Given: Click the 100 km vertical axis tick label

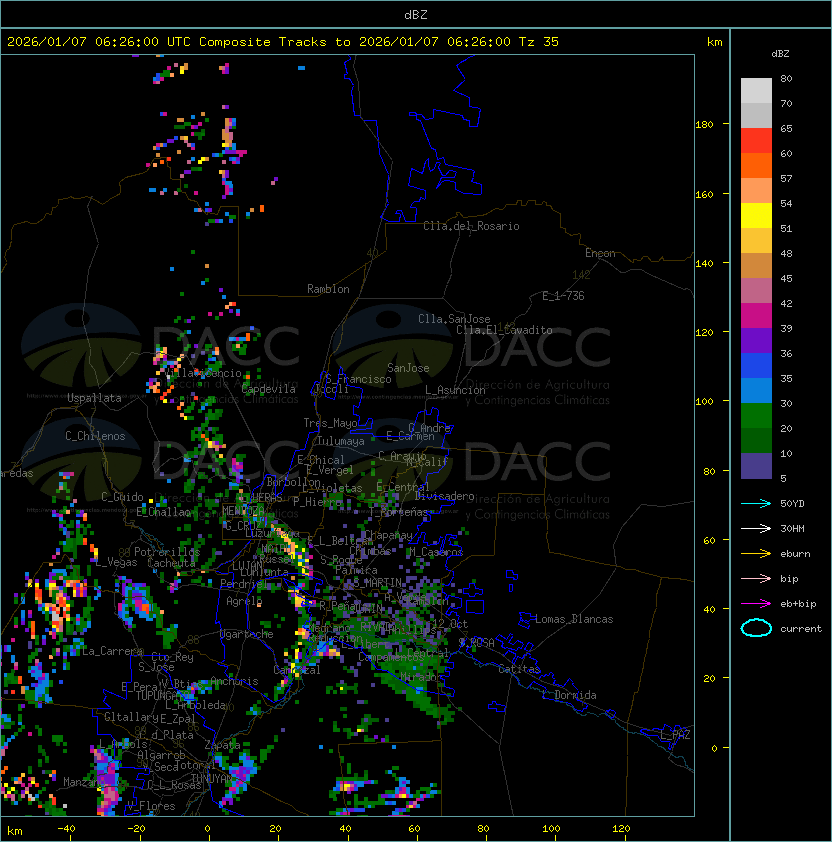Looking at the screenshot, I should [x=704, y=402].
